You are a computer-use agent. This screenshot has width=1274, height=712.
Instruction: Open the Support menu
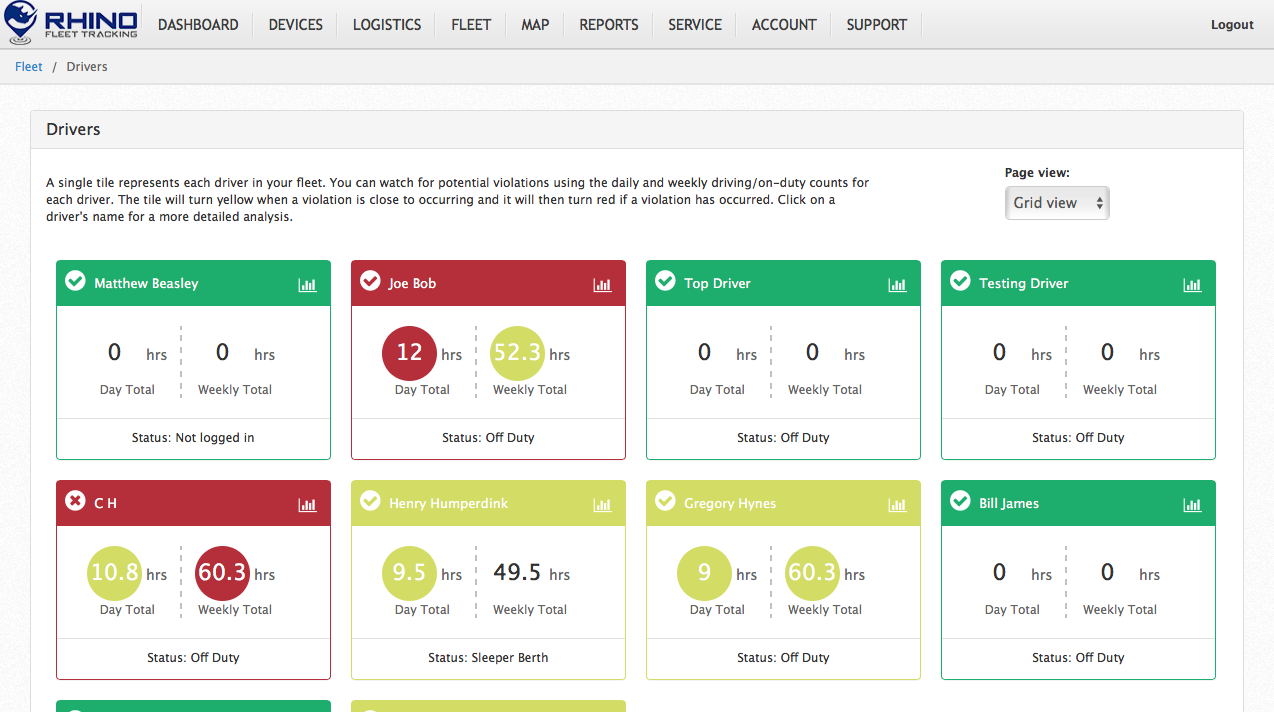click(x=877, y=24)
